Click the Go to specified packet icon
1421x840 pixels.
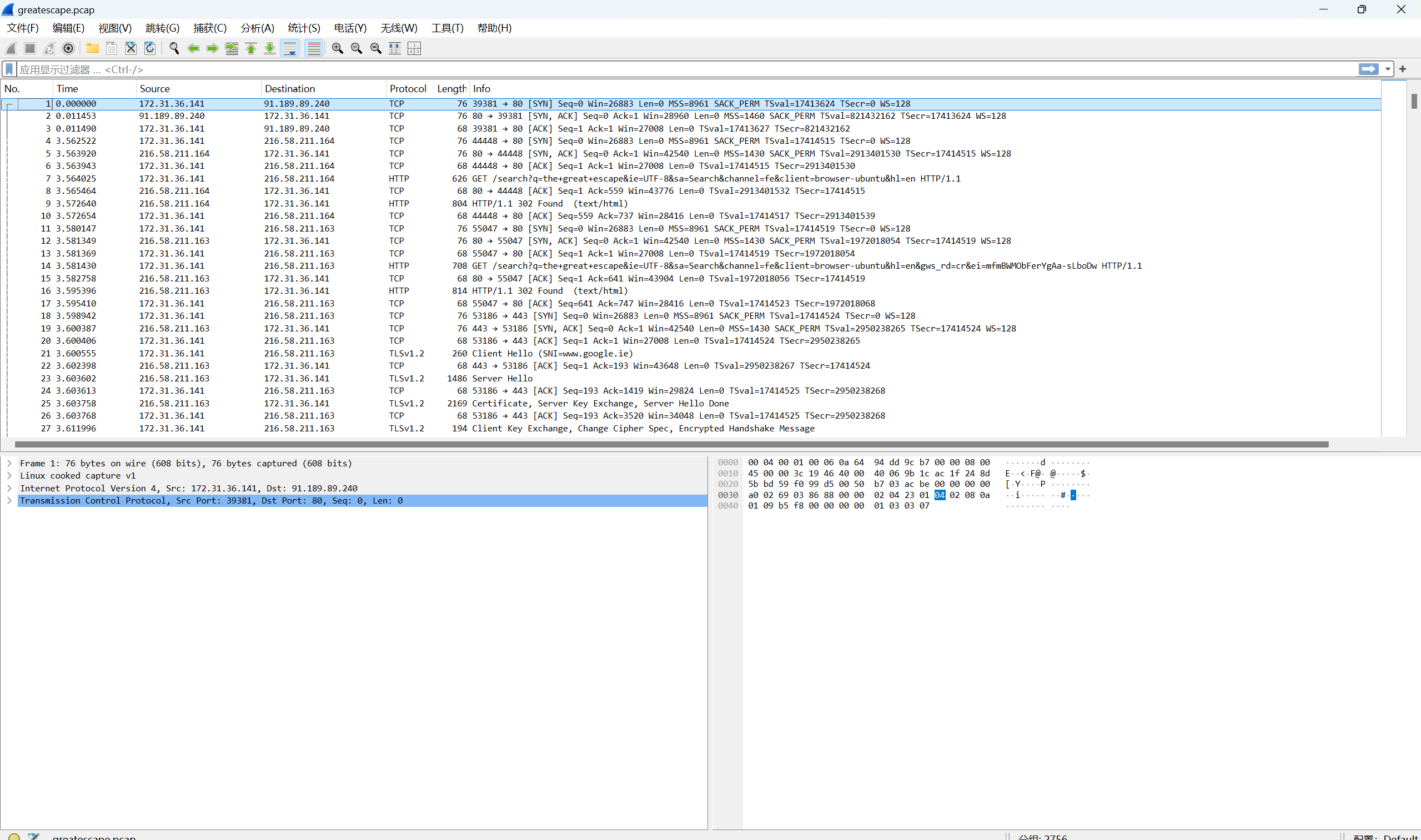[x=232, y=49]
